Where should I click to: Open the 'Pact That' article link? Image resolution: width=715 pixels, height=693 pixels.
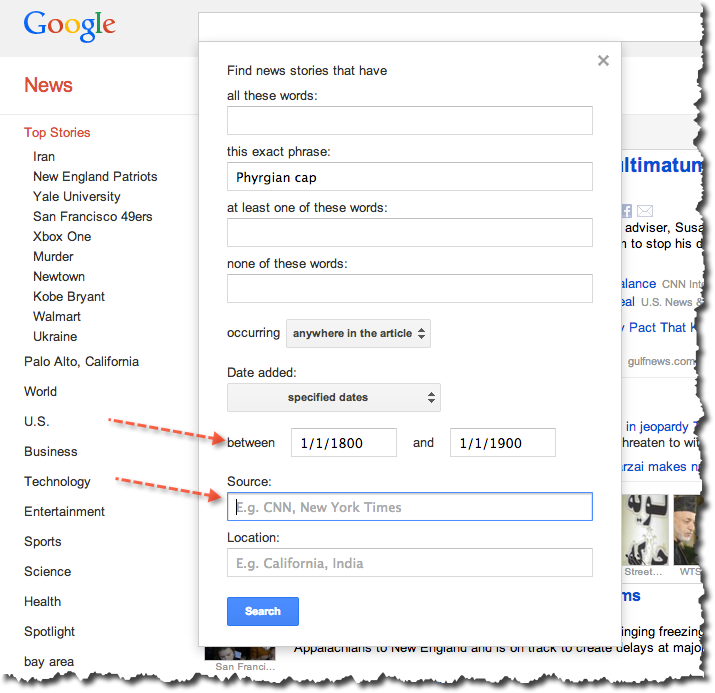click(x=657, y=327)
